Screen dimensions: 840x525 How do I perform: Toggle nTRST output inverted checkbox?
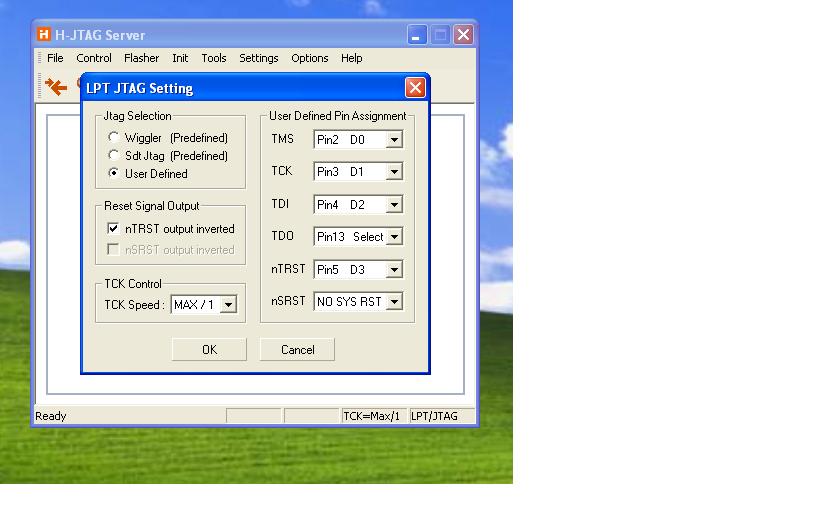[x=113, y=228]
